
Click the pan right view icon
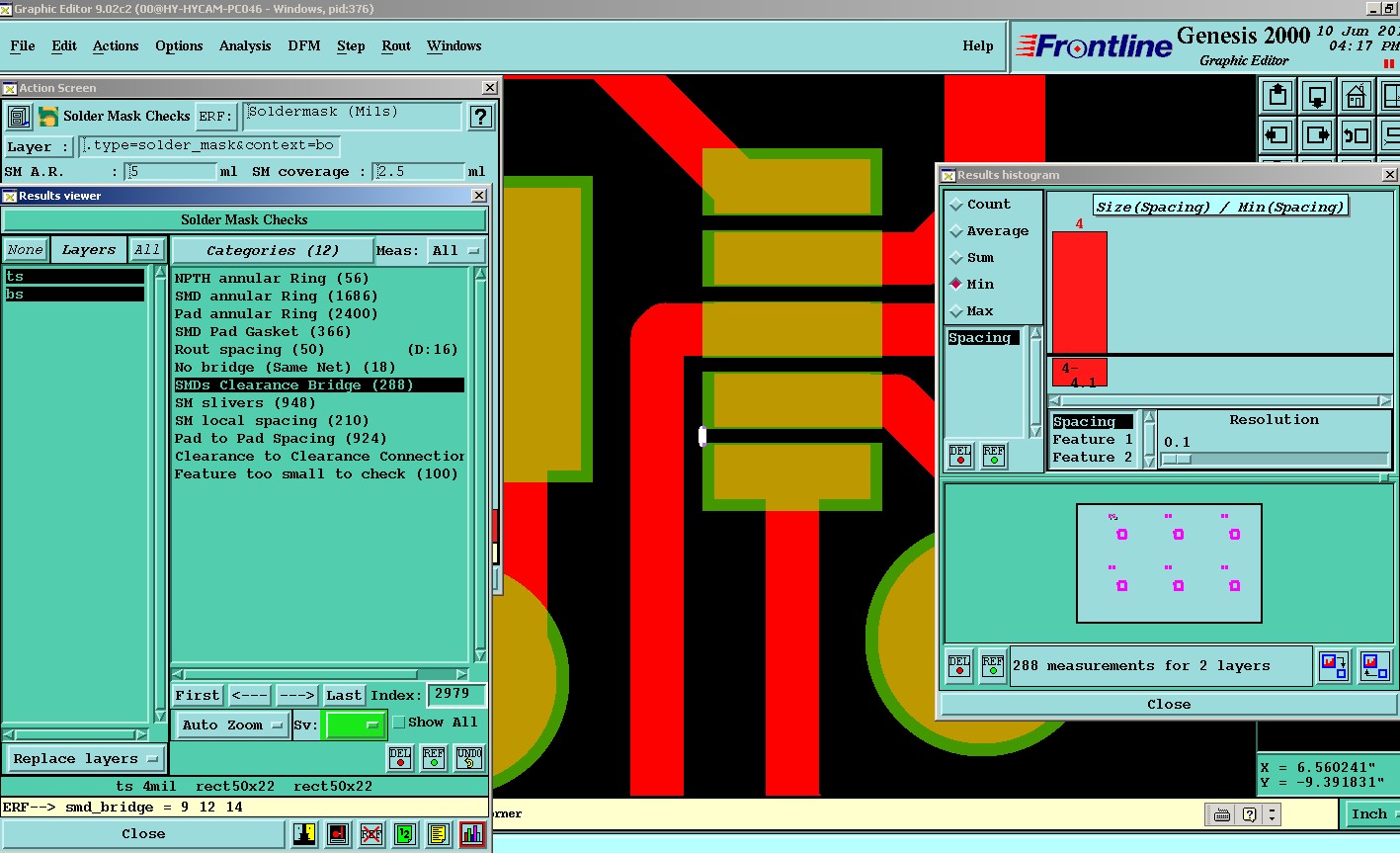click(x=1317, y=135)
